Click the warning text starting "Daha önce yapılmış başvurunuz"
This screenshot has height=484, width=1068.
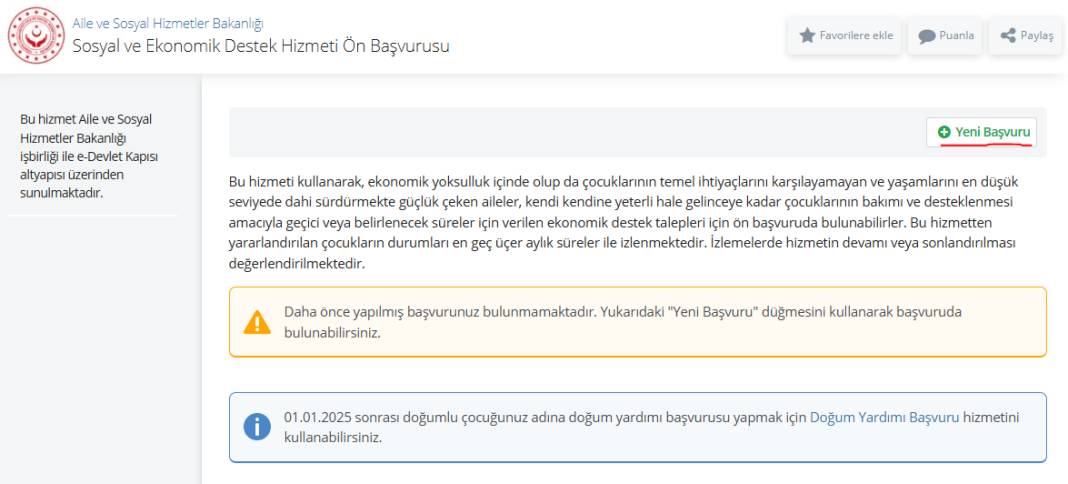click(x=623, y=323)
